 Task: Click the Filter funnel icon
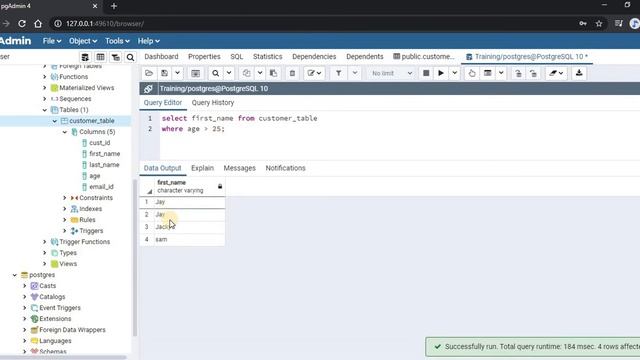point(338,73)
